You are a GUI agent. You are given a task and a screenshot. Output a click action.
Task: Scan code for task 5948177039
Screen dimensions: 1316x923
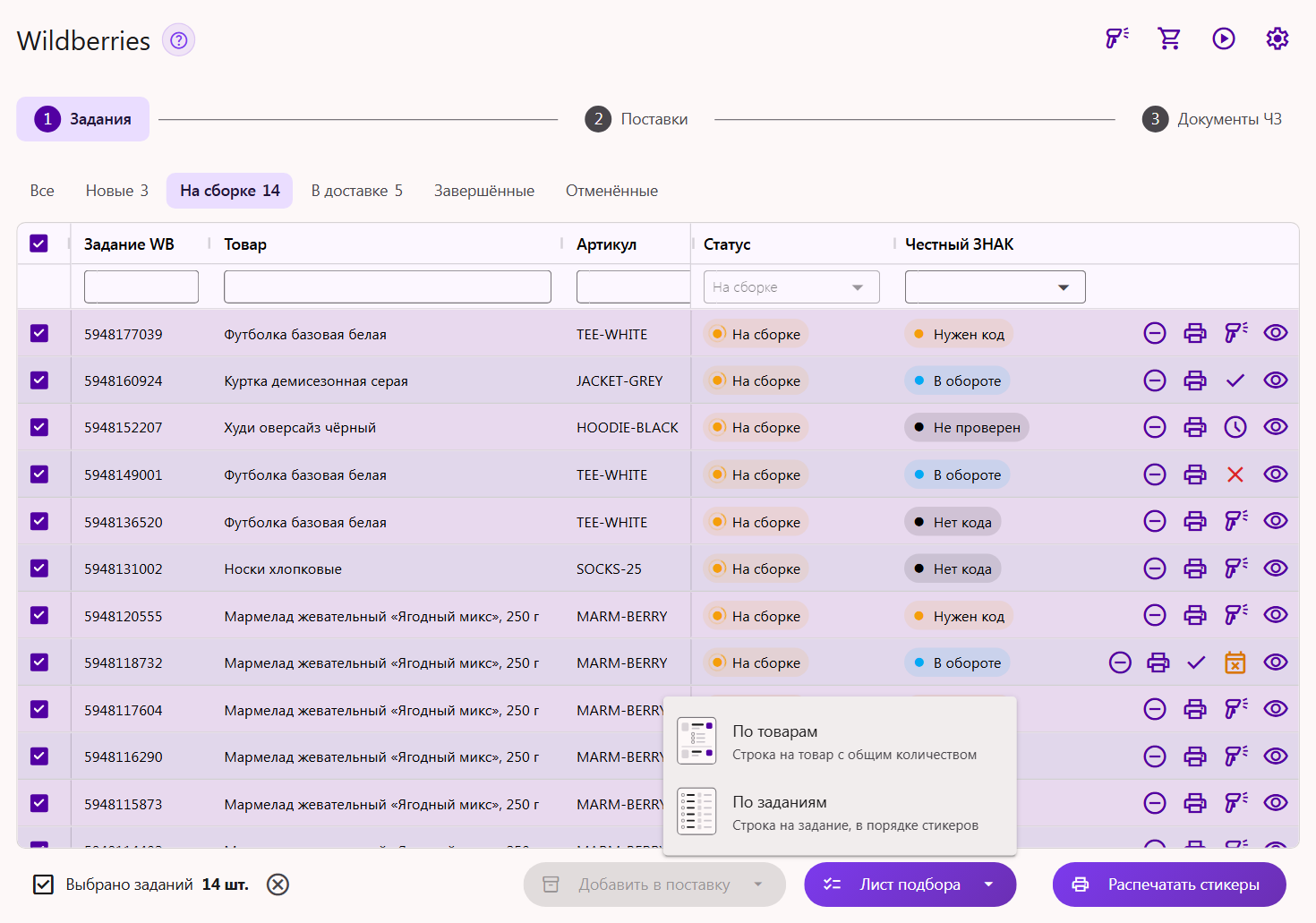1235,333
